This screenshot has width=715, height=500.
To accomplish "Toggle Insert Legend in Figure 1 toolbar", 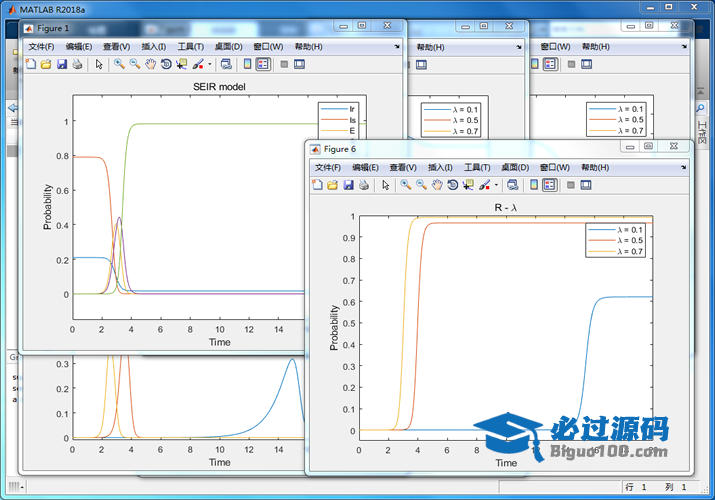I will click(263, 64).
